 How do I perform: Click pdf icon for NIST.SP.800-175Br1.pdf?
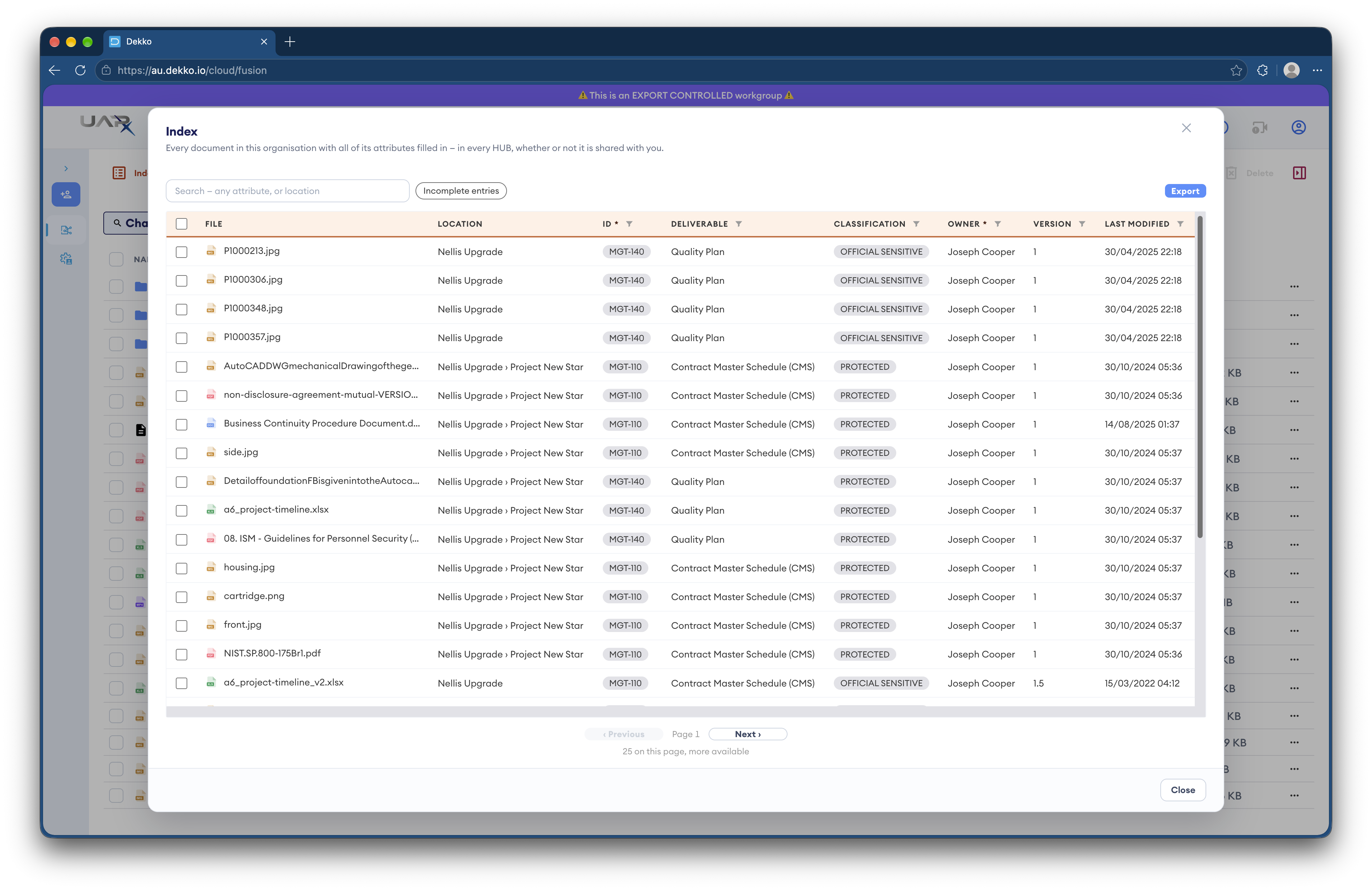[211, 654]
